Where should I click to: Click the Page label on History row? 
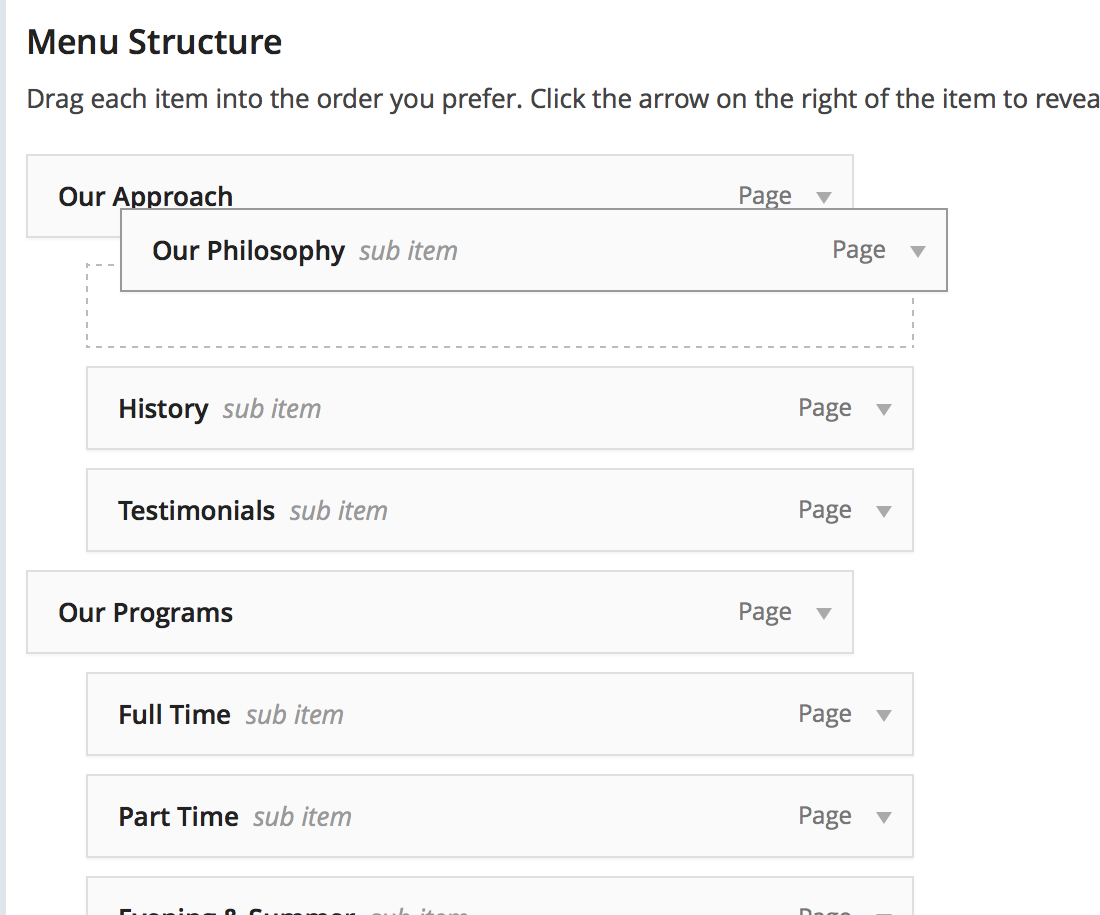[825, 408]
